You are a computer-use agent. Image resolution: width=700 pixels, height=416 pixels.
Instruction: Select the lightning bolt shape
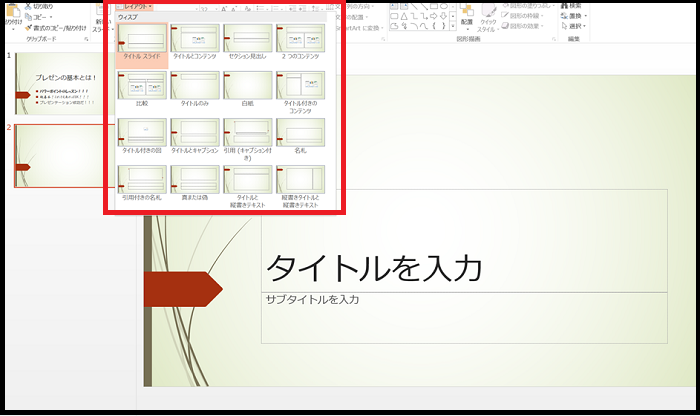[x=404, y=26]
